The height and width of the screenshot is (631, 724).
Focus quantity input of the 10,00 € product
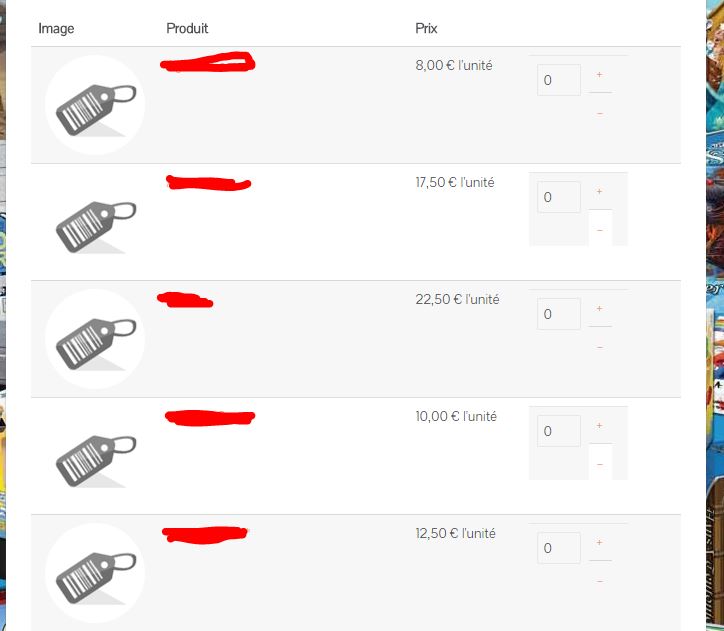tap(559, 431)
